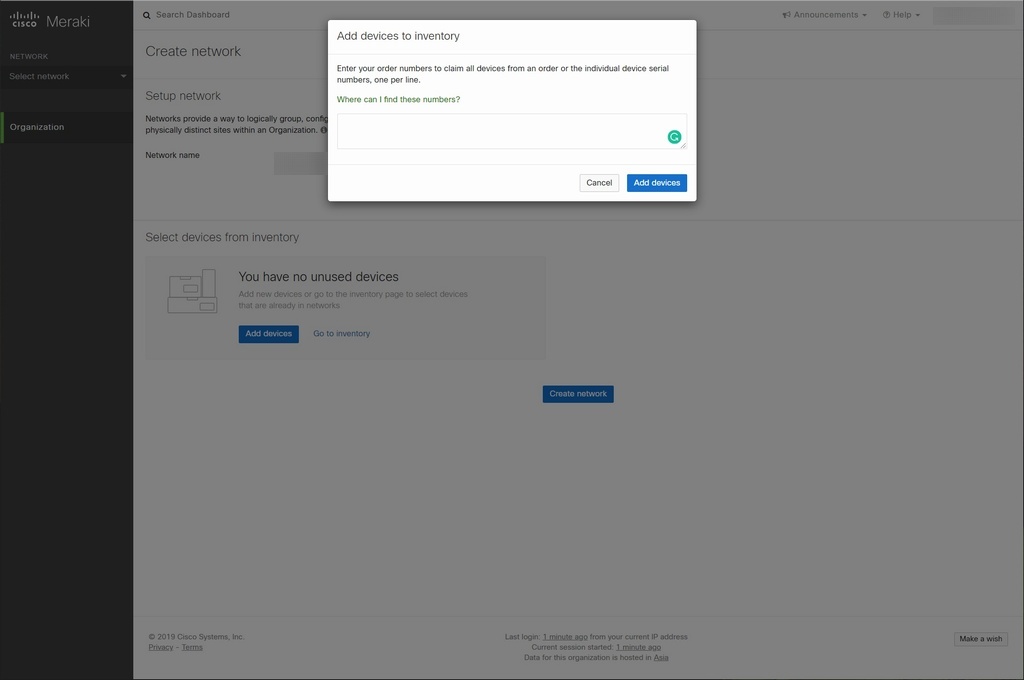Select Organization in the sidebar
This screenshot has height=680, width=1024.
tap(67, 127)
